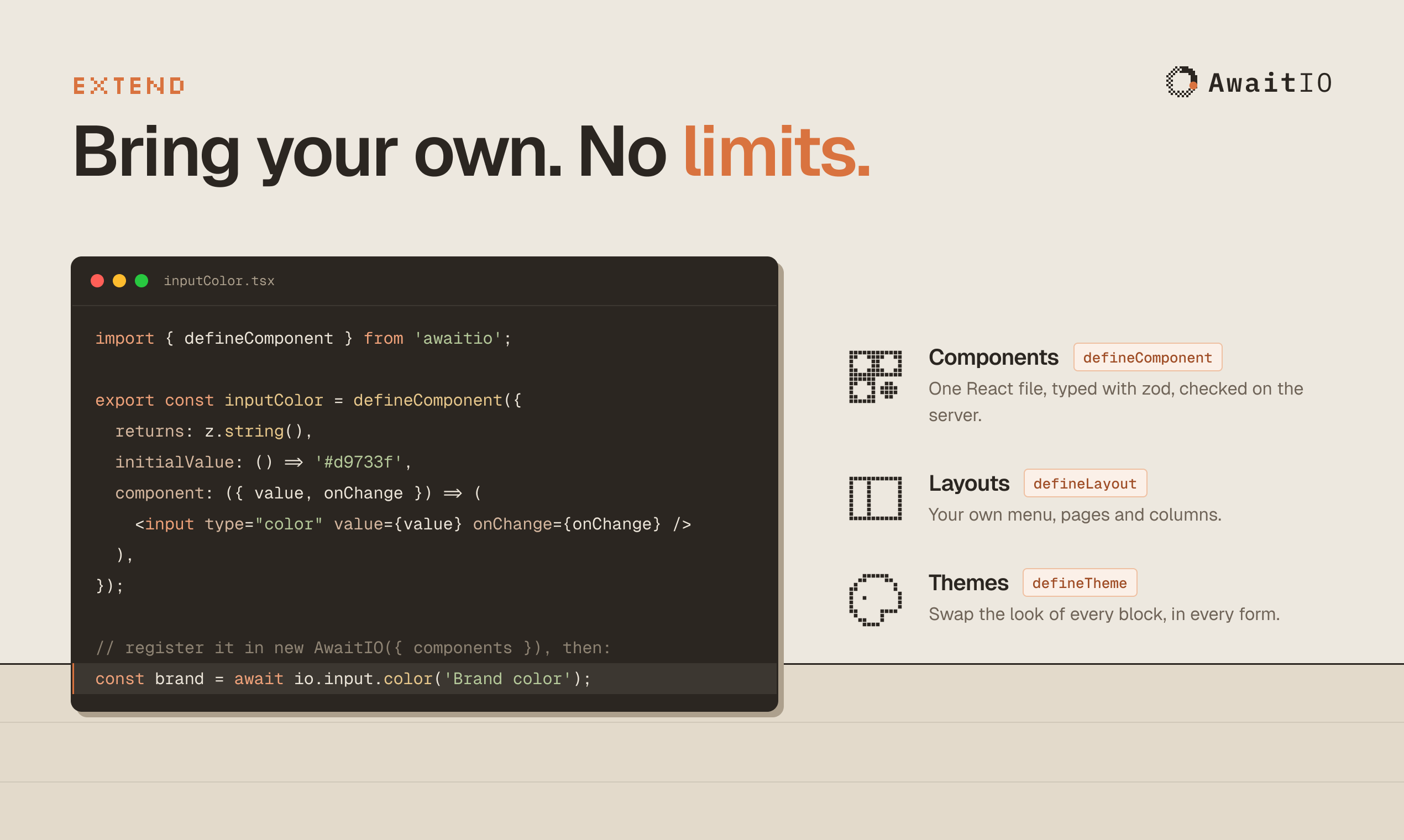Click the green maximize dot on code window
Screen dimensions: 1404x840
pyautogui.click(x=142, y=281)
